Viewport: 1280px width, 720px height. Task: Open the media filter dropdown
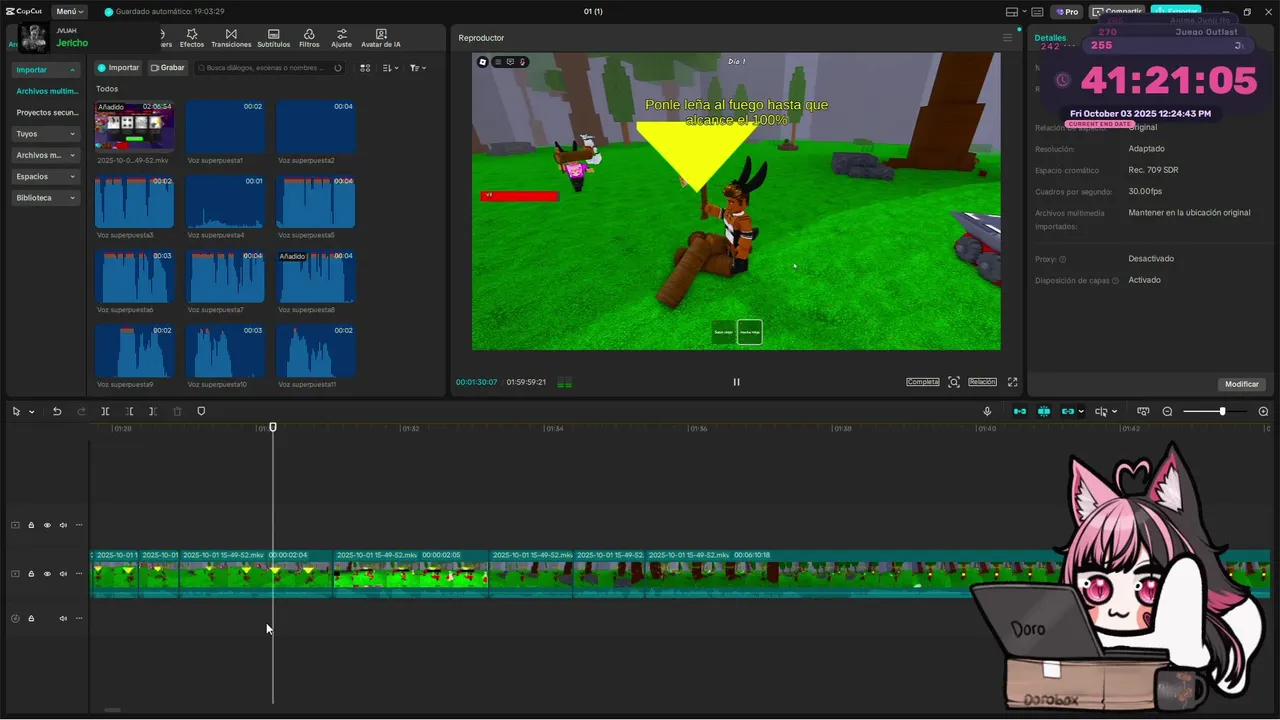coord(417,68)
